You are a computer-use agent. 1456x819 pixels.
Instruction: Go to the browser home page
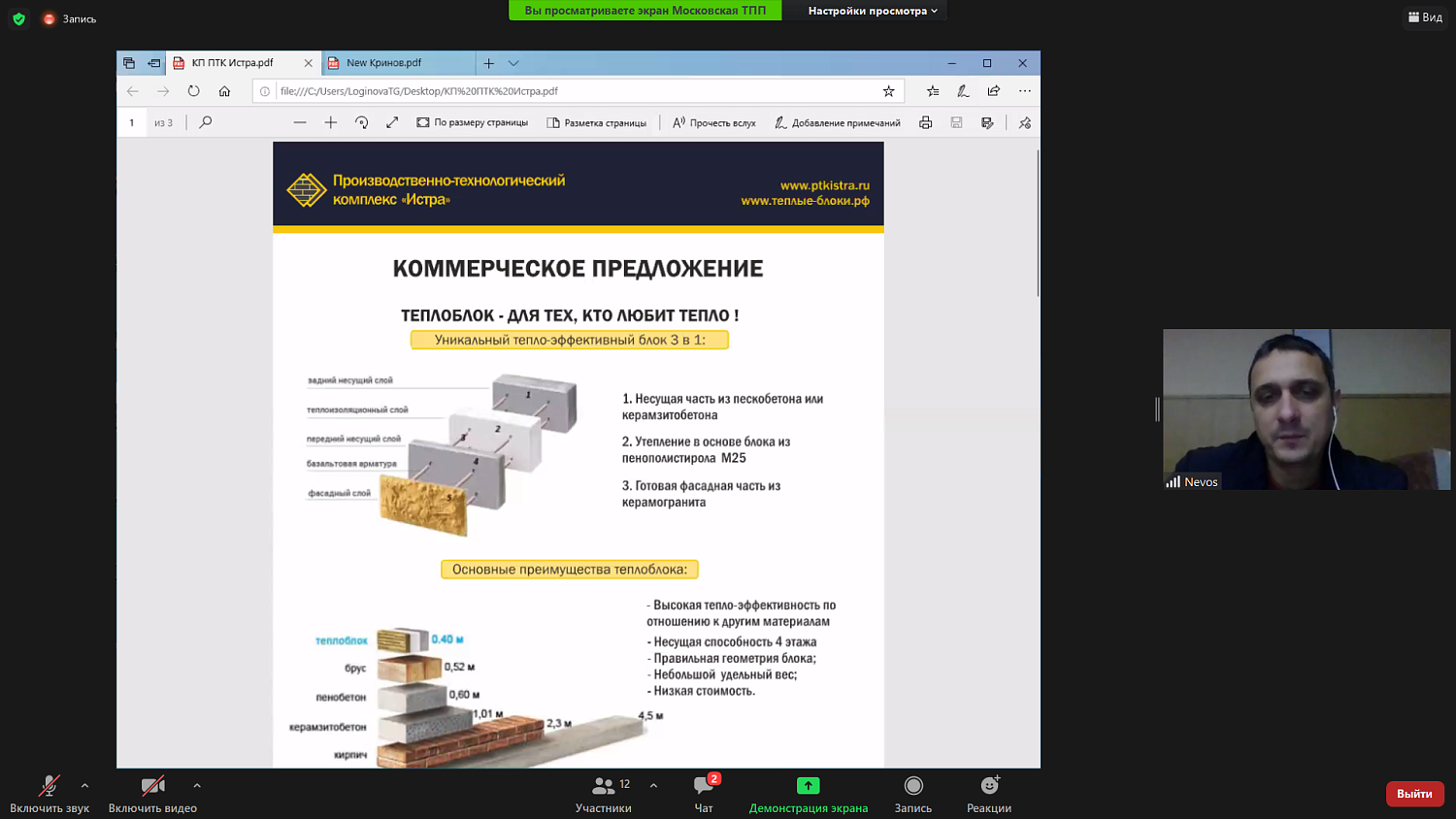(224, 91)
